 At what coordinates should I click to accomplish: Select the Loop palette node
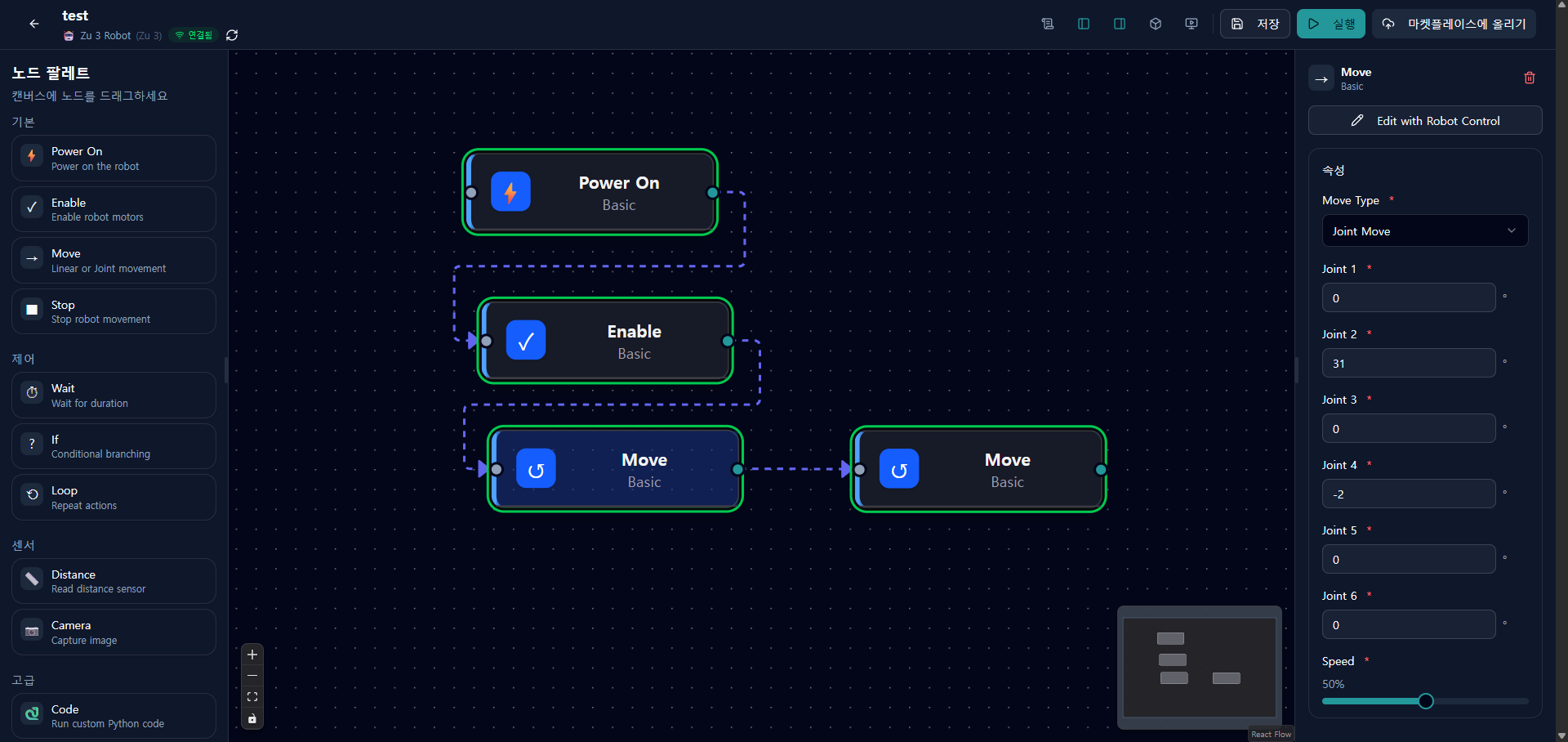tap(114, 498)
